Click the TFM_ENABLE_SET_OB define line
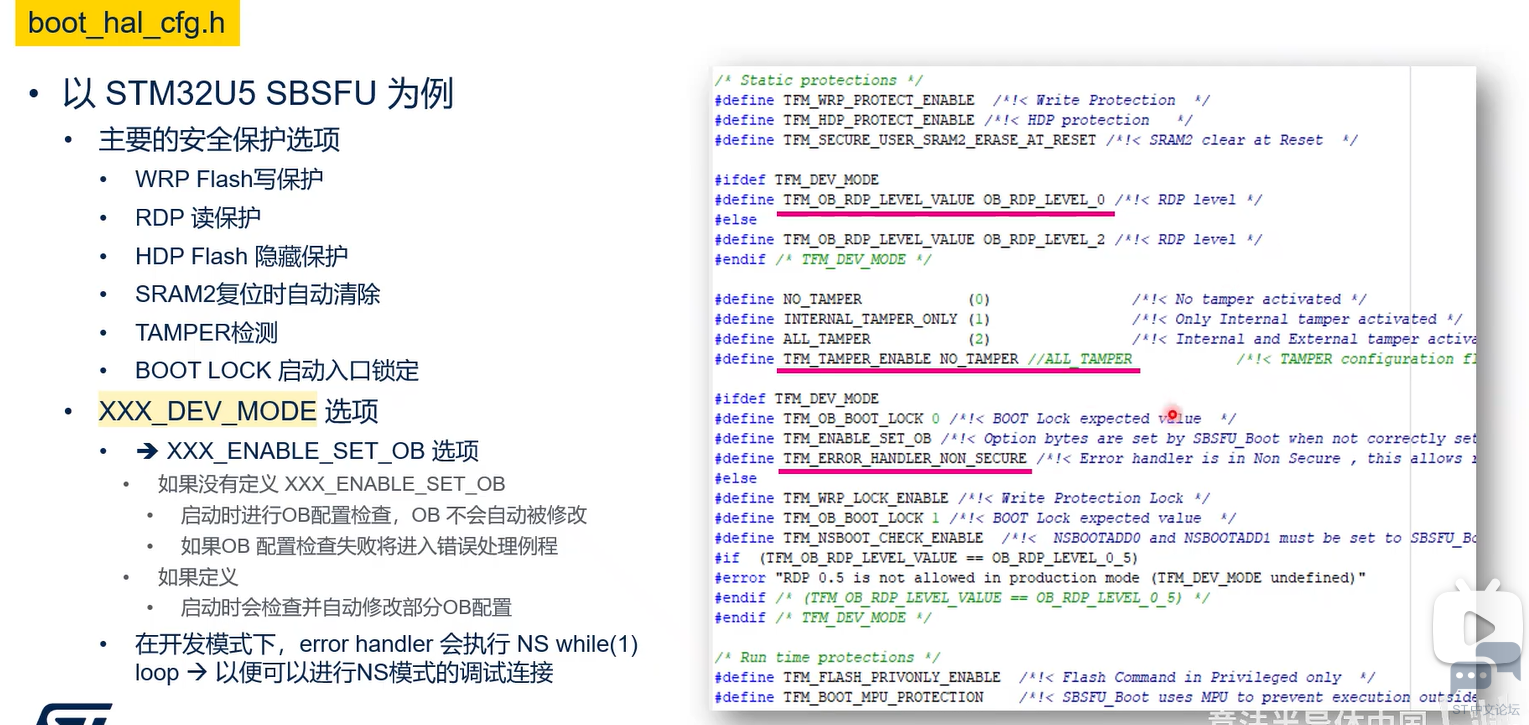1529x725 pixels. pyautogui.click(x=1095, y=438)
